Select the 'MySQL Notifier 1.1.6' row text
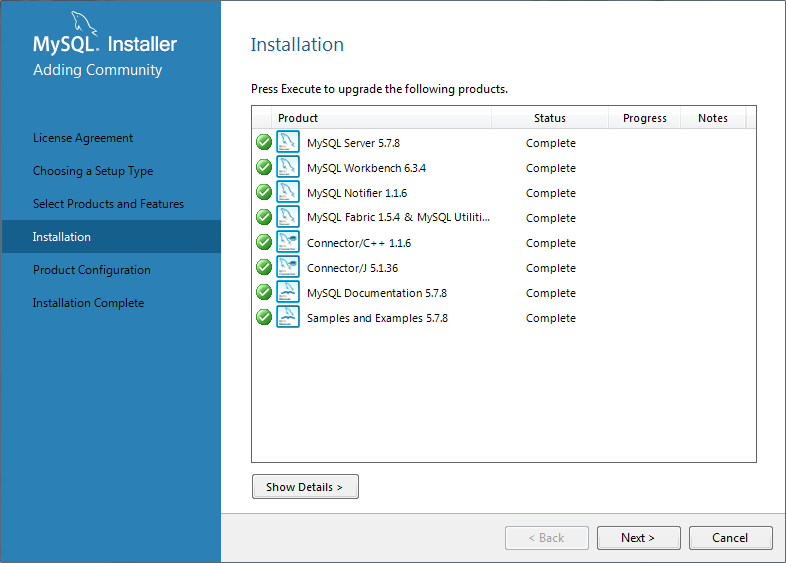786x563 pixels. (357, 193)
